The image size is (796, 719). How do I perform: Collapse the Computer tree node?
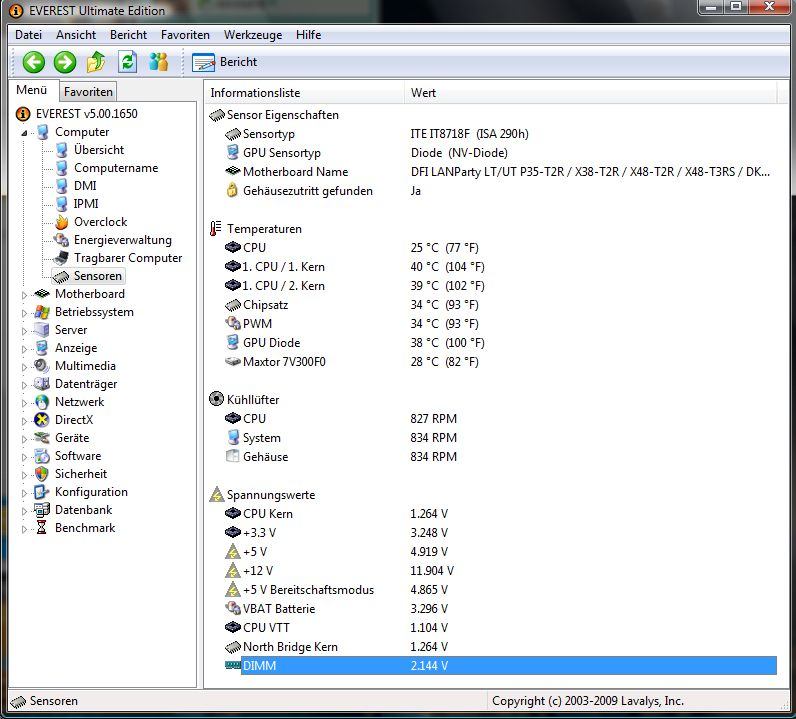point(24,133)
